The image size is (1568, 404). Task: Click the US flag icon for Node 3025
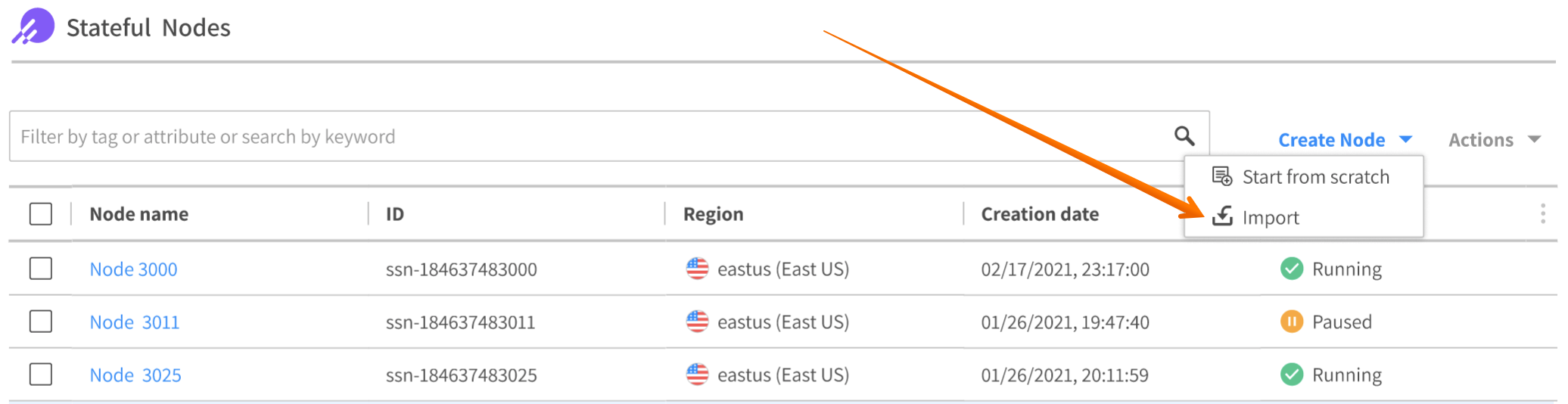click(x=697, y=374)
